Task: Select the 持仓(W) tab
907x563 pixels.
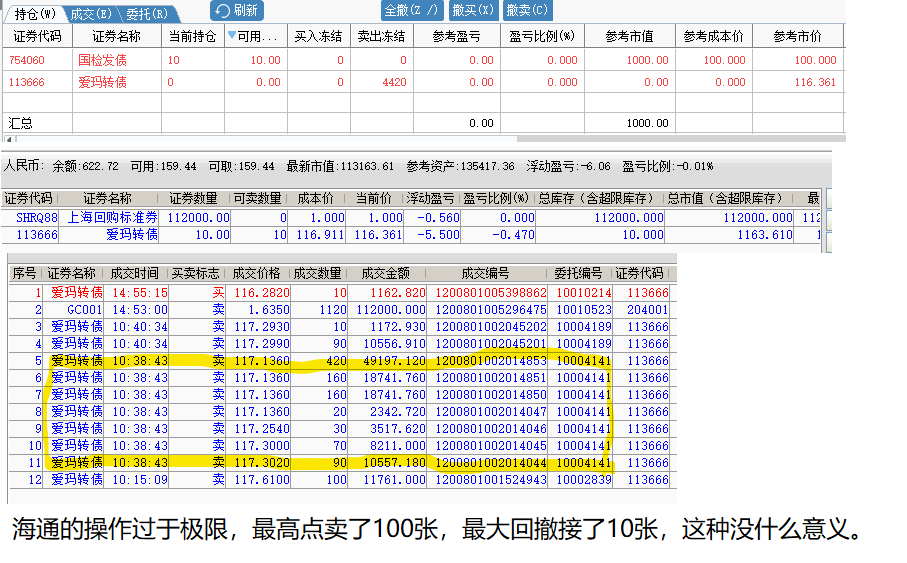Action: point(31,14)
